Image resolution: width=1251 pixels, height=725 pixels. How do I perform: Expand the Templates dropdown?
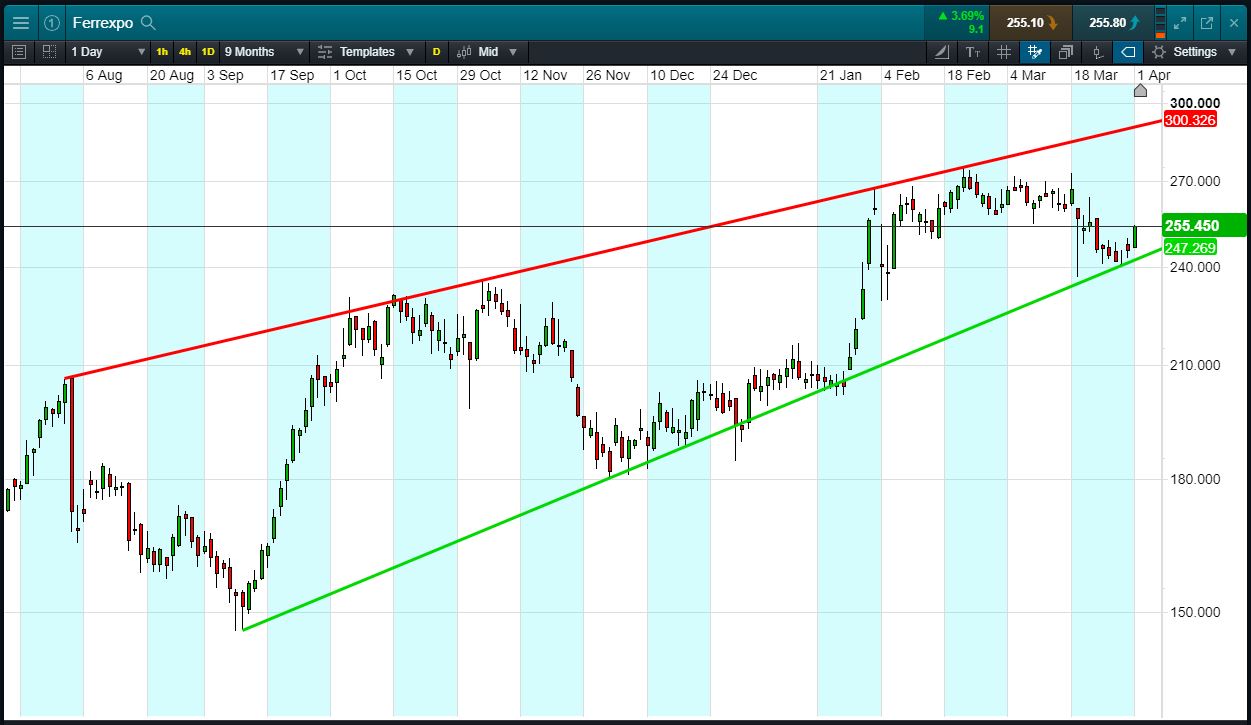point(410,52)
